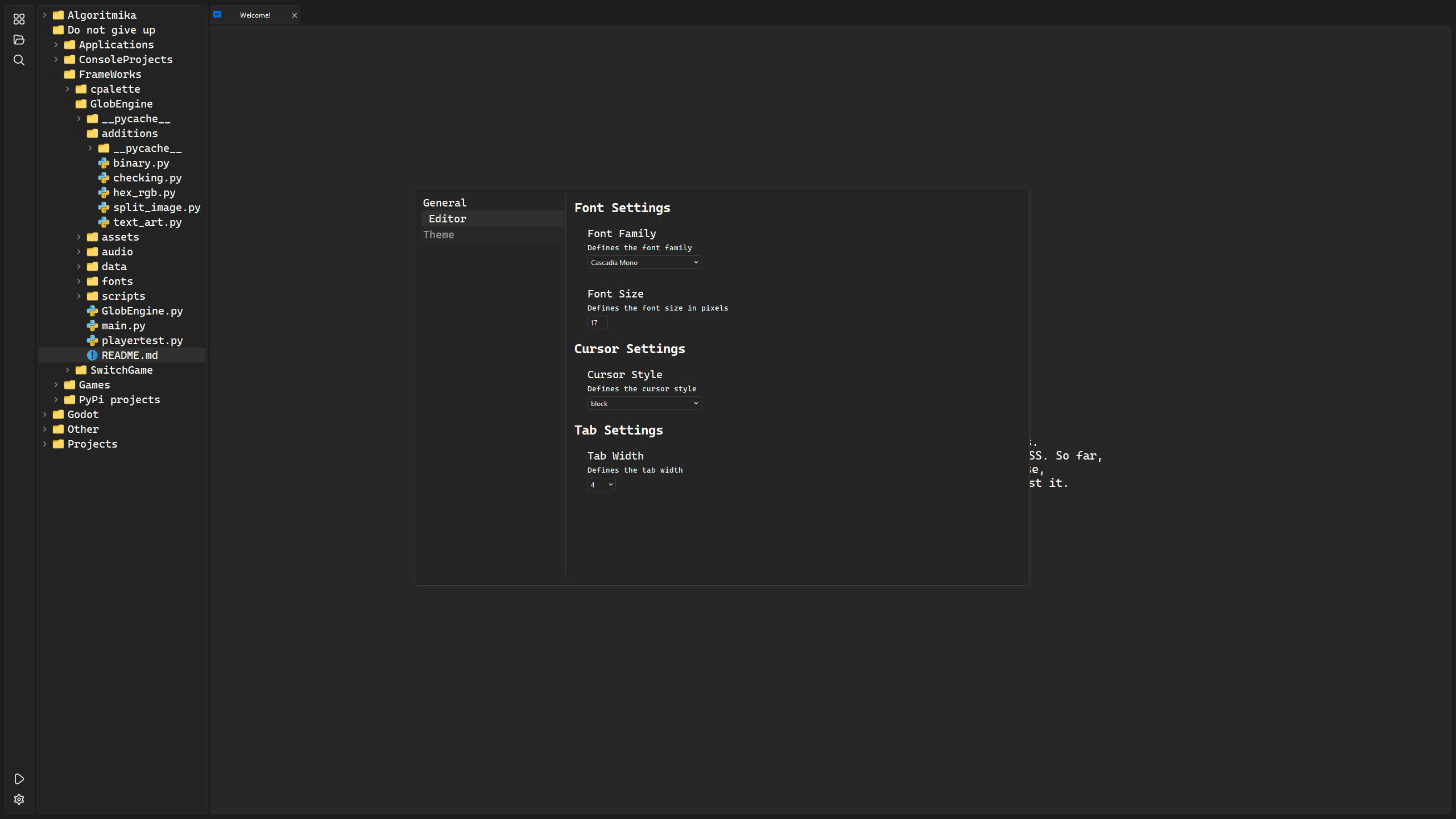The image size is (1456, 819).
Task: Open the binary.py Python file
Action: click(140, 163)
